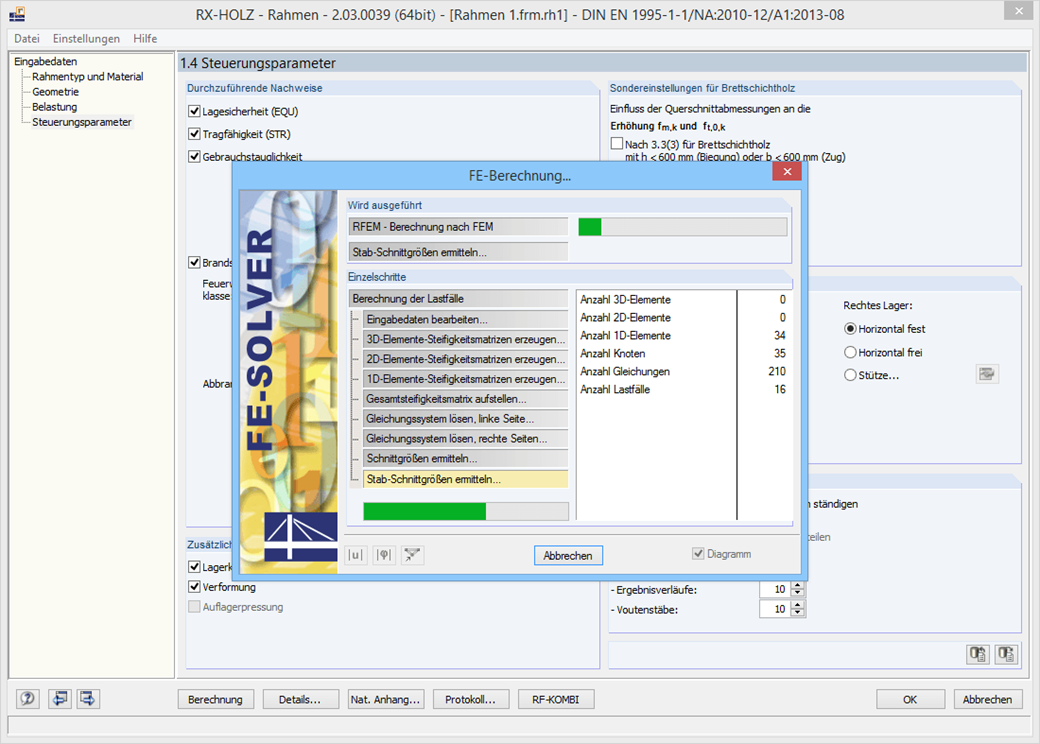Decrease Ergebnisverläufe spinner value
The width and height of the screenshot is (1040, 744).
[x=798, y=593]
